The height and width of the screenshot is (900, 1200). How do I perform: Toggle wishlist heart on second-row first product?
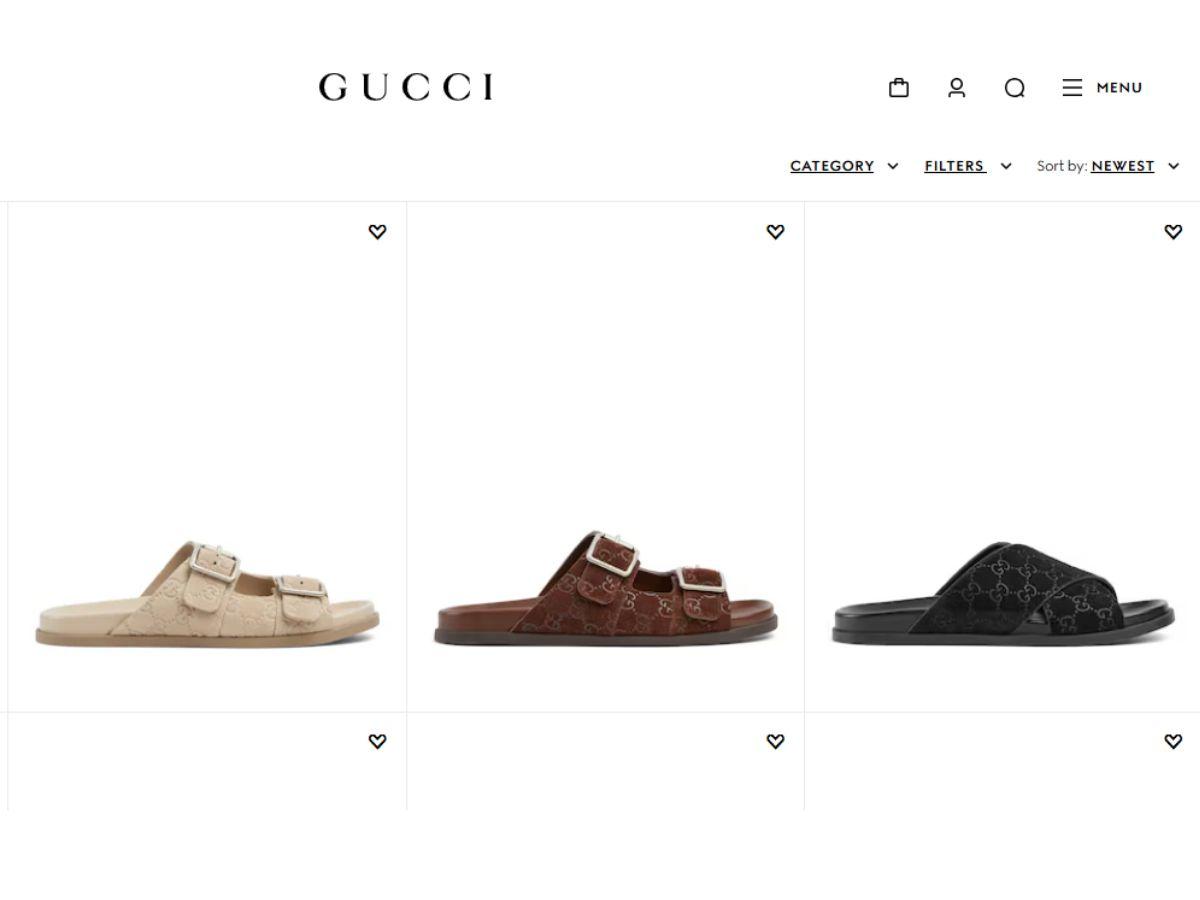tap(377, 742)
